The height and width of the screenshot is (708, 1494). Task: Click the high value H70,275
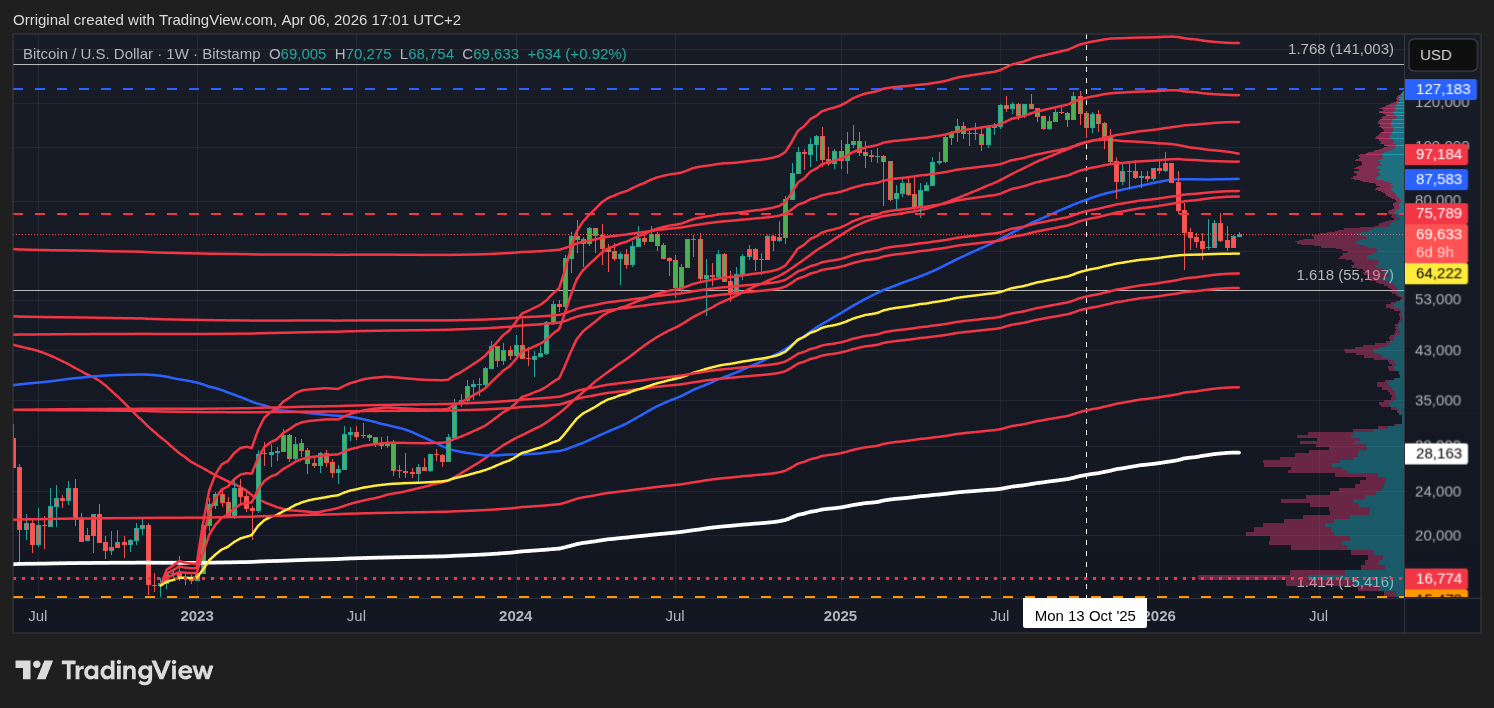pos(363,54)
